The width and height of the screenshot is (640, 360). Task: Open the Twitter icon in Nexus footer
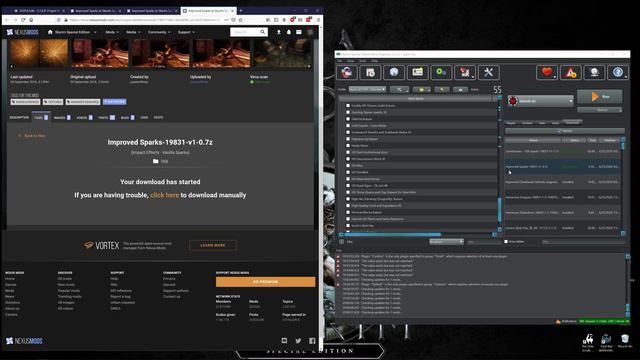pyautogui.click(x=298, y=341)
